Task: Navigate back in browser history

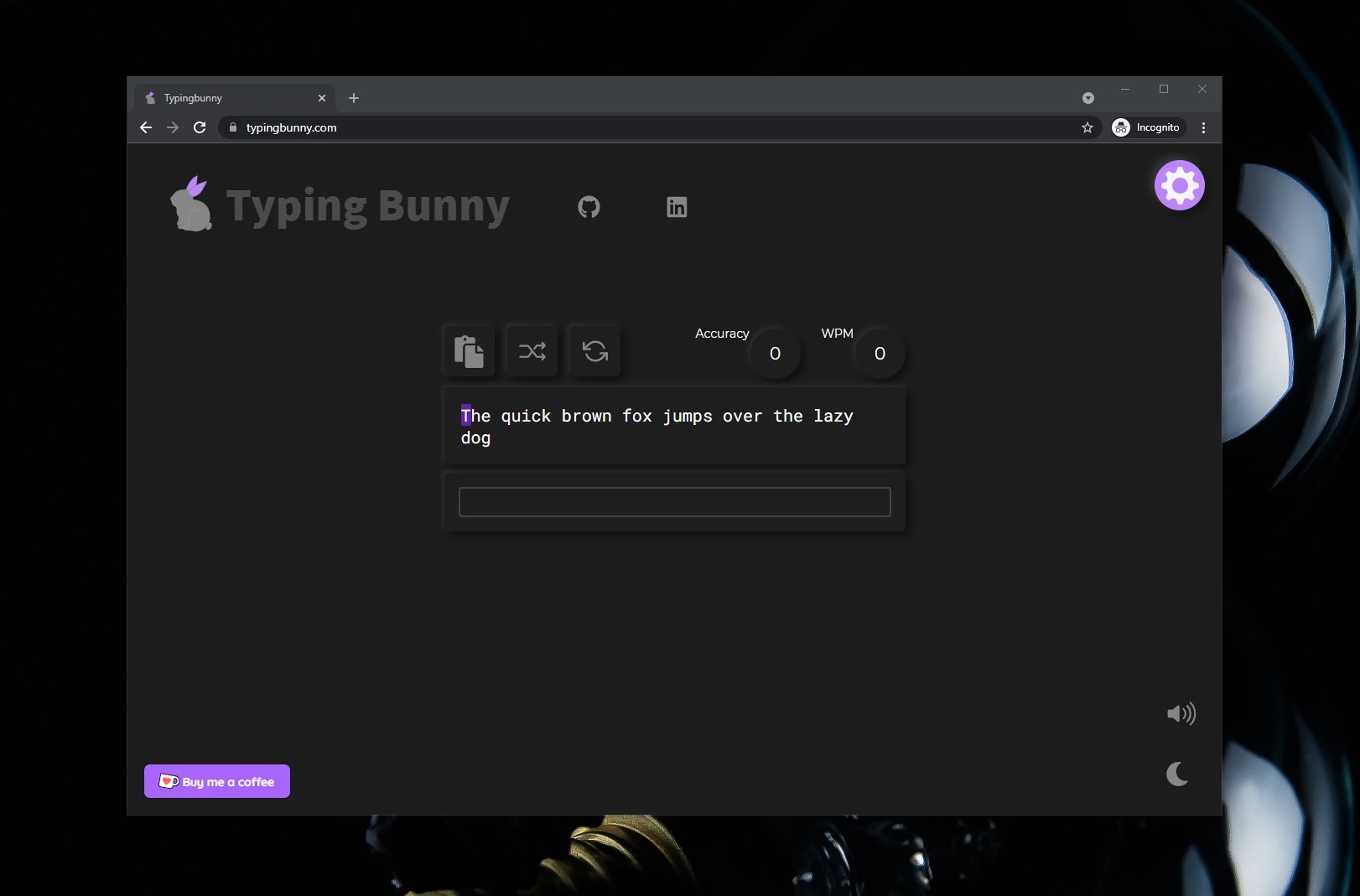Action: 145,127
